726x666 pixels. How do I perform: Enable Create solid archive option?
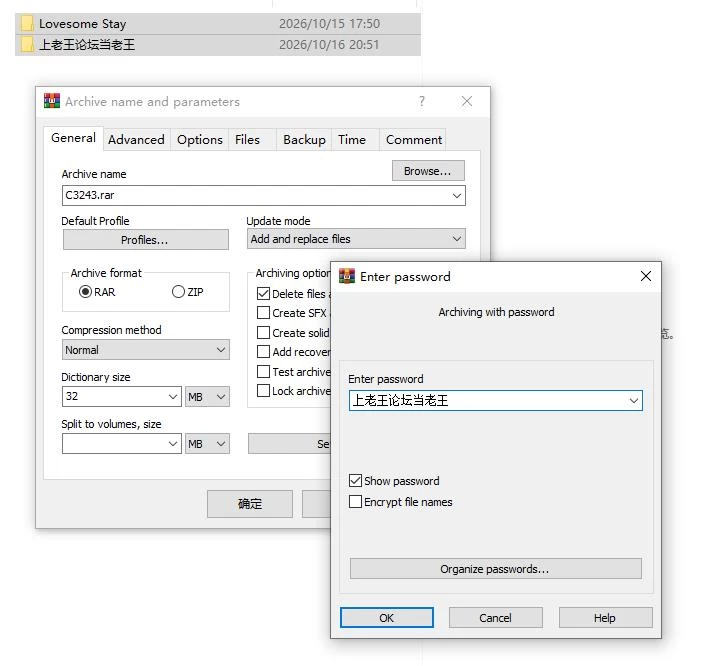pyautogui.click(x=263, y=333)
